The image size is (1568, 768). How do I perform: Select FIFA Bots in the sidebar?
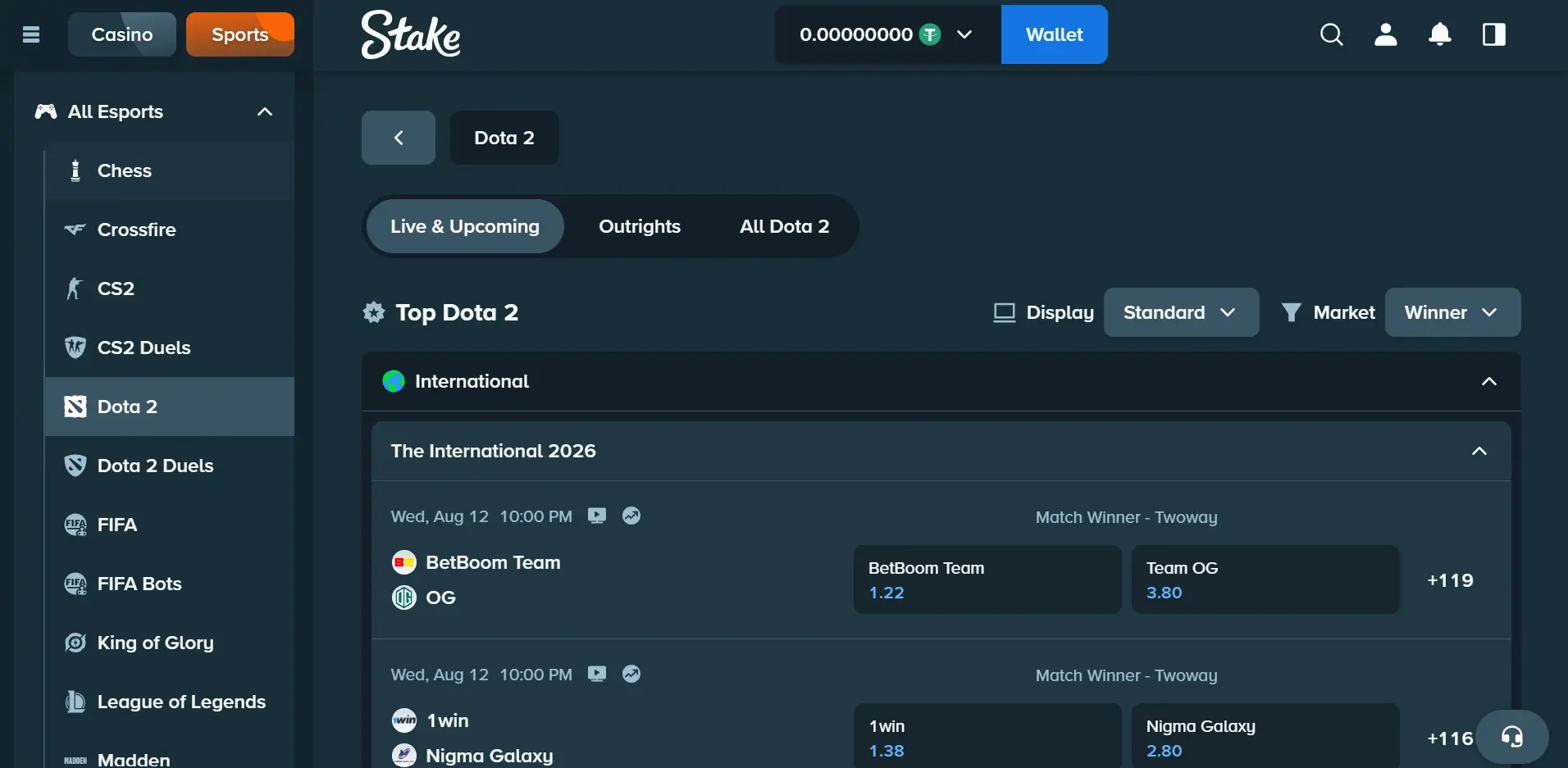click(169, 584)
